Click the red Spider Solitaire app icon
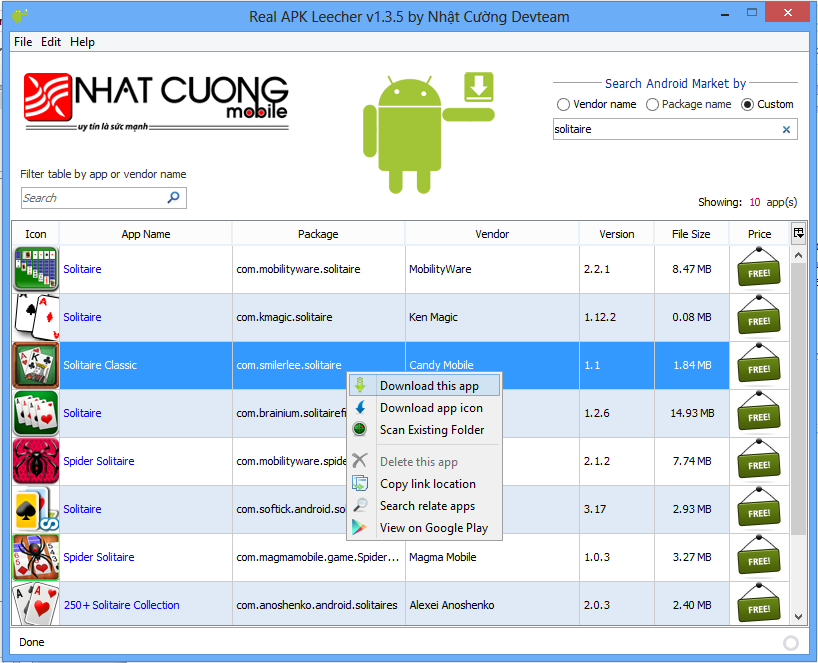818x663 pixels. tap(35, 461)
